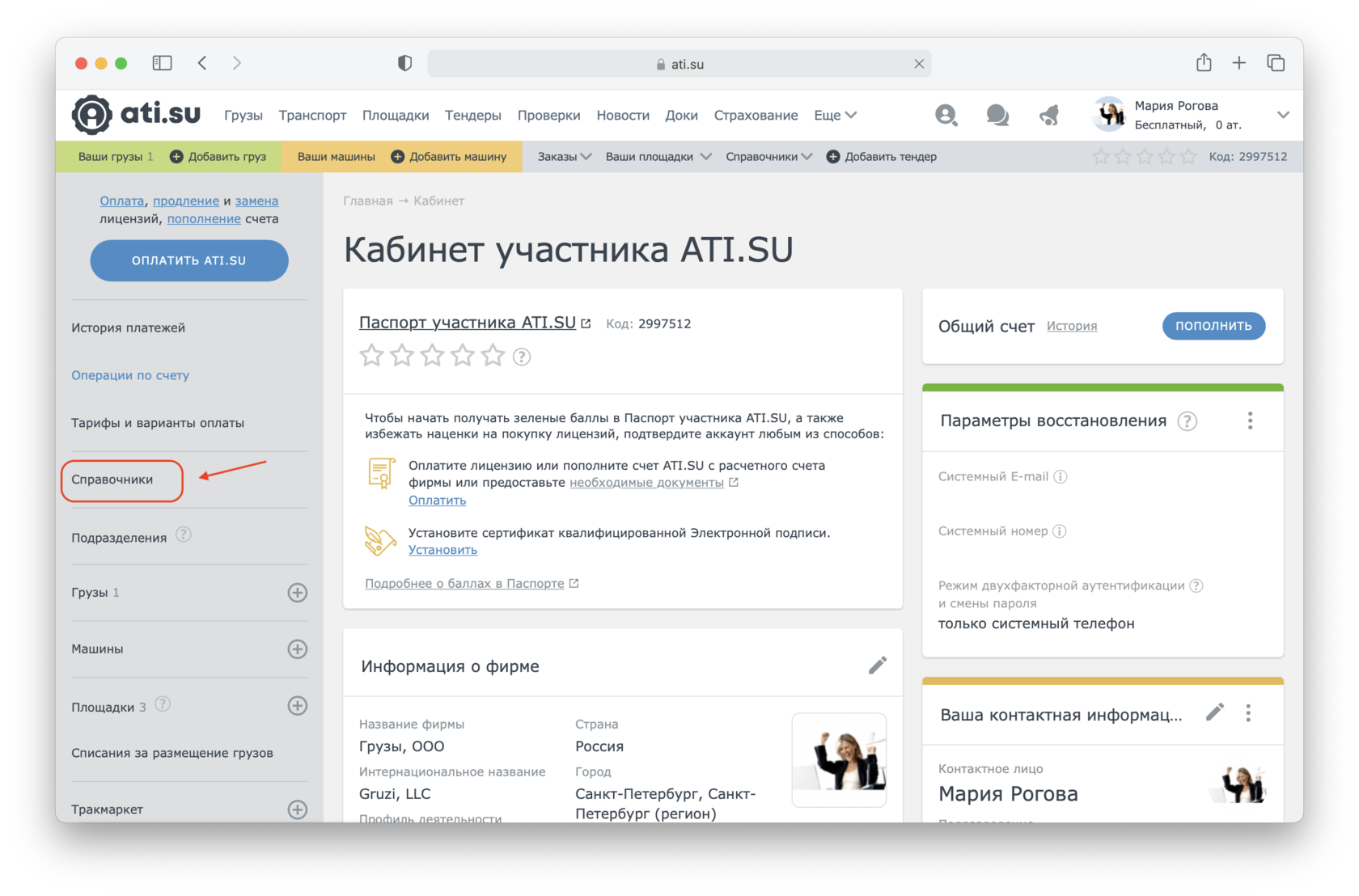The height and width of the screenshot is (896, 1359).
Task: Show the rating stars help icon
Action: pos(522,357)
